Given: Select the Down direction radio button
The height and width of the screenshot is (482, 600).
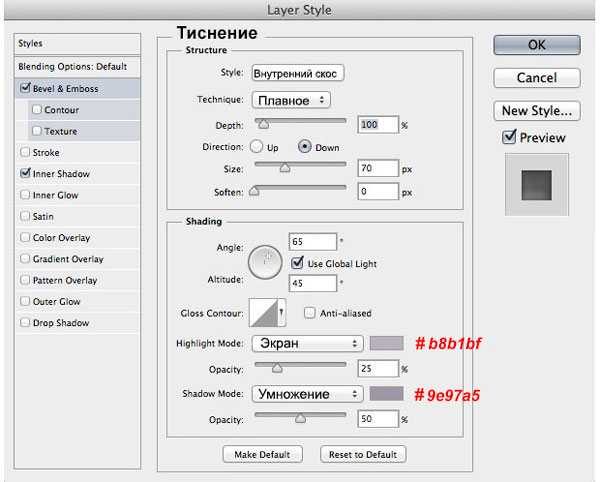Looking at the screenshot, I should pos(305,147).
